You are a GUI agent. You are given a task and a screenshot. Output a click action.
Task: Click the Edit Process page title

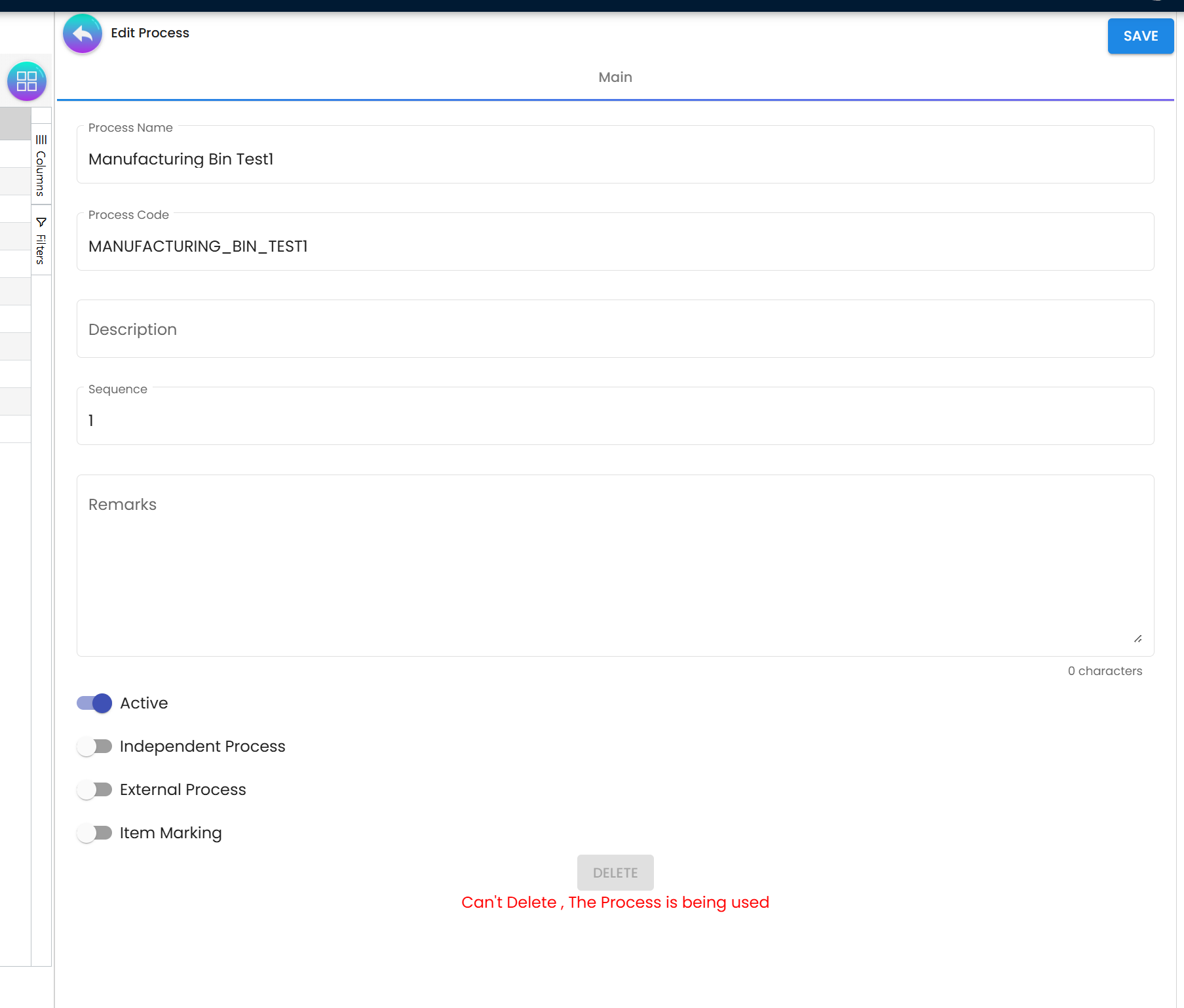click(150, 33)
